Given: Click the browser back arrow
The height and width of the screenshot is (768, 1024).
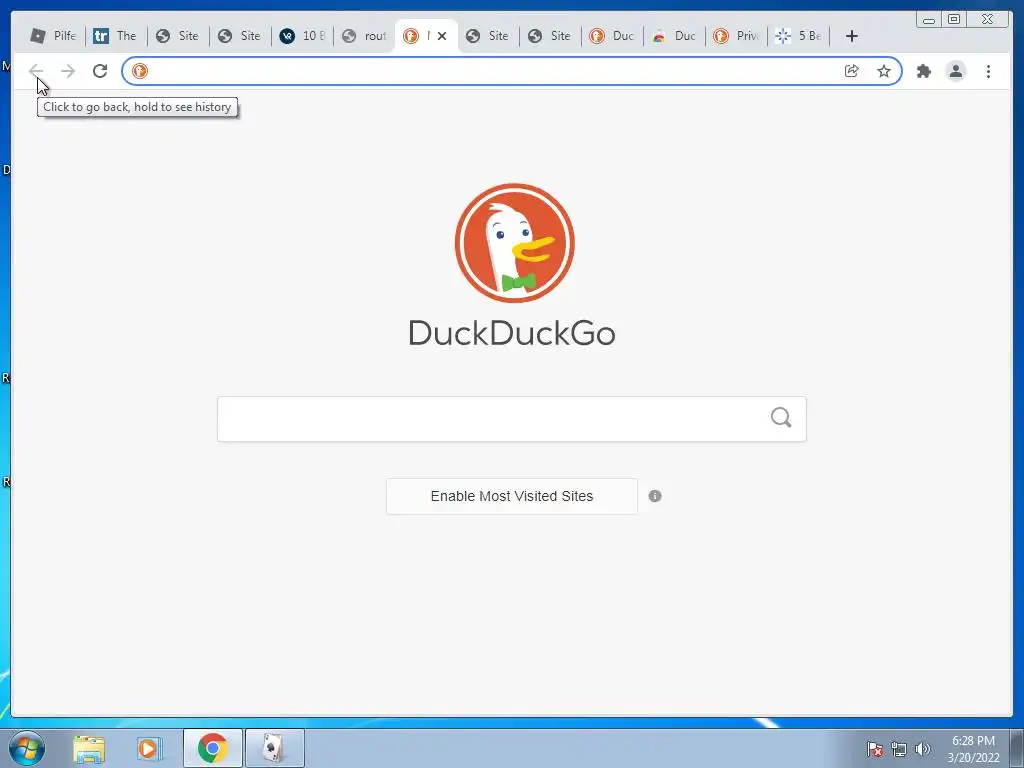Looking at the screenshot, I should click(36, 71).
